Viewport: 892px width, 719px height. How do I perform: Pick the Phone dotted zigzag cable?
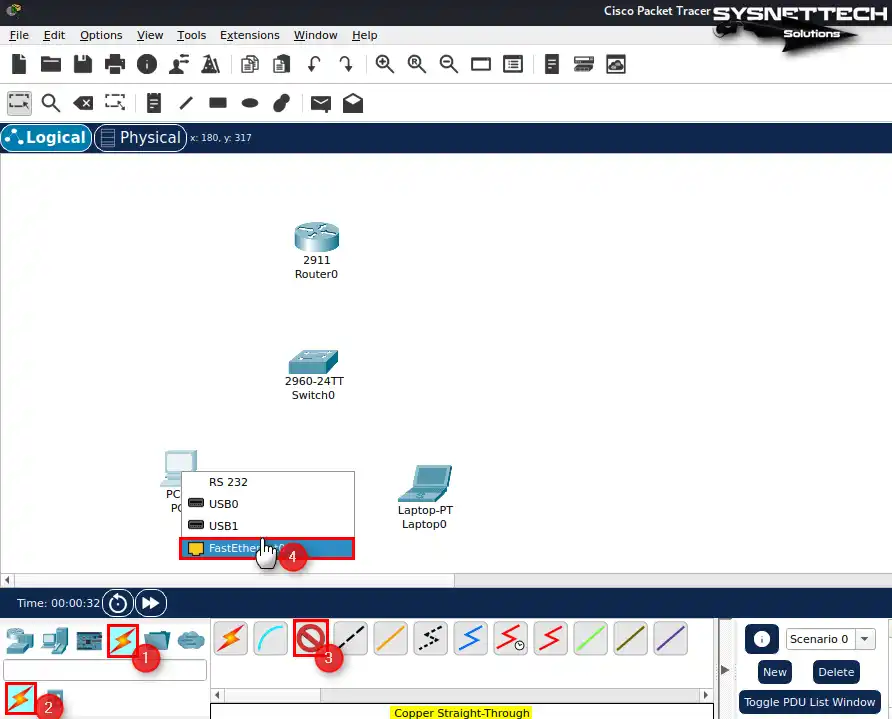tap(431, 638)
